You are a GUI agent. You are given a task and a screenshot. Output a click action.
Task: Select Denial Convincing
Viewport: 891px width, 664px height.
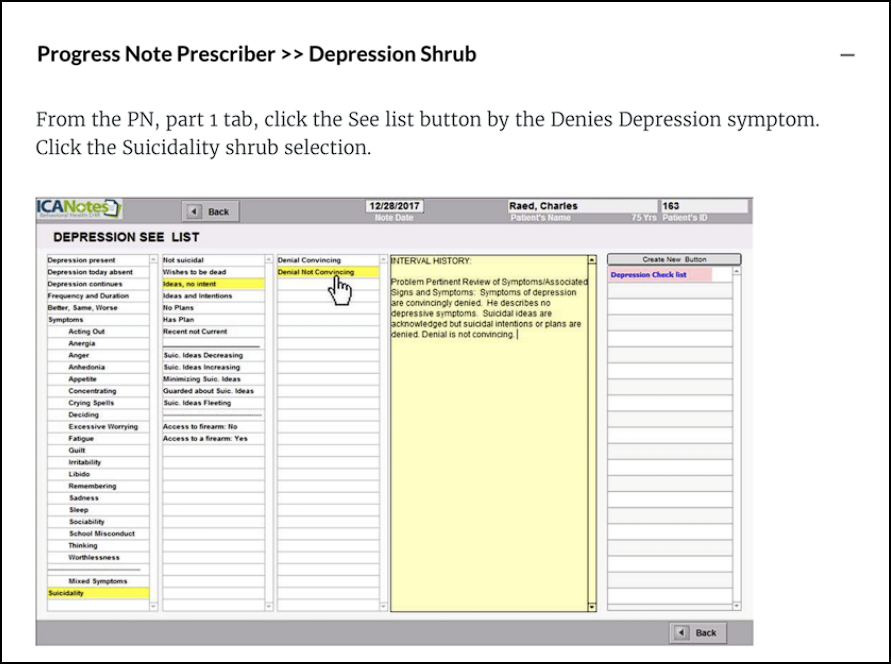tap(328, 260)
